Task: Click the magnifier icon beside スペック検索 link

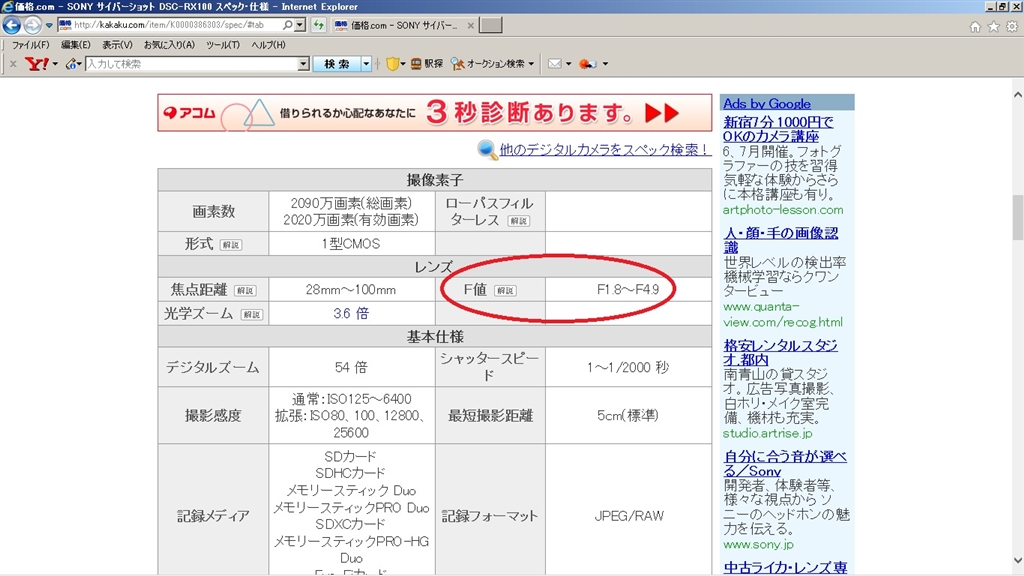Action: 487,150
